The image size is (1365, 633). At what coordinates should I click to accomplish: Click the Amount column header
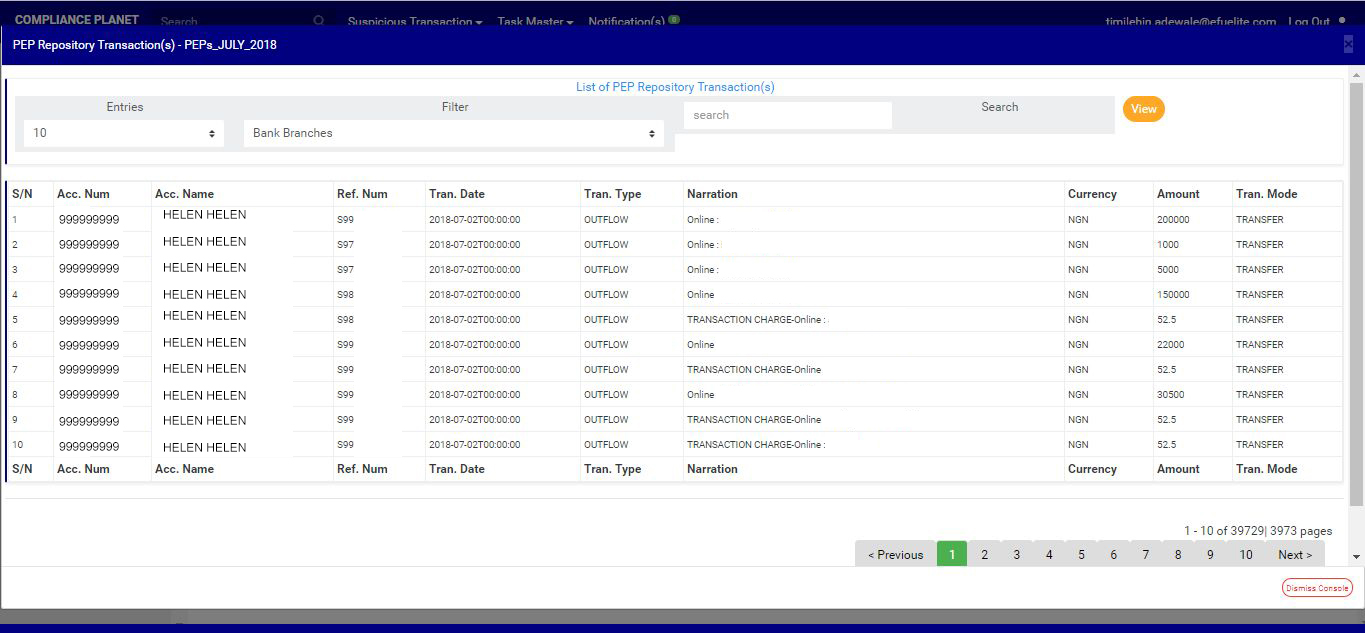[1178, 194]
